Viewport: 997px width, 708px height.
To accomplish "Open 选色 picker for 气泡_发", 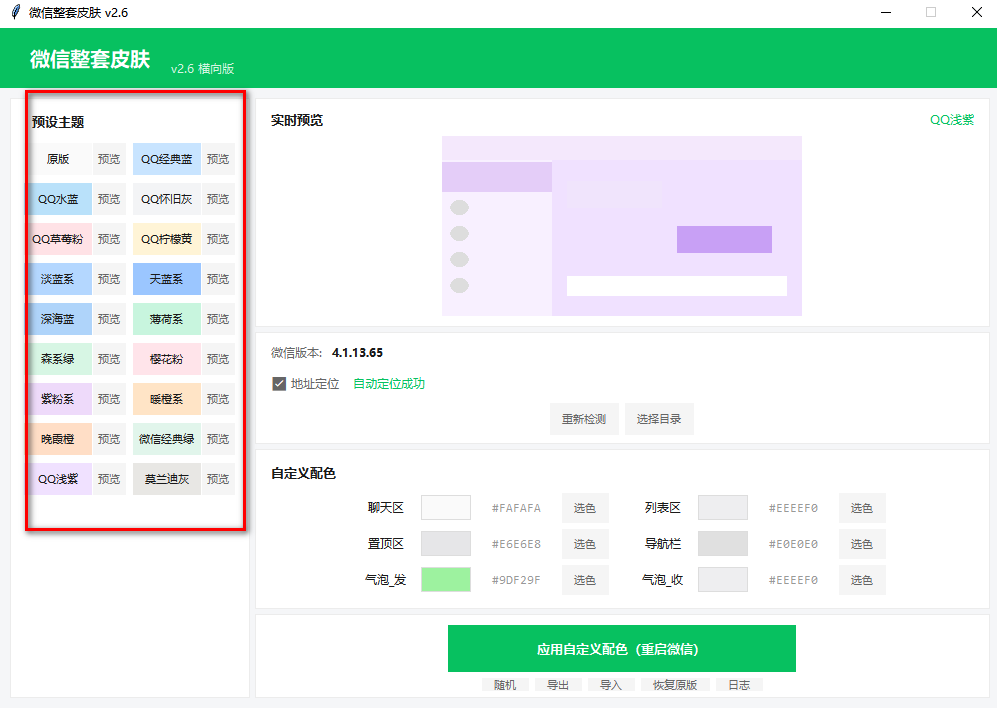I will pos(585,580).
